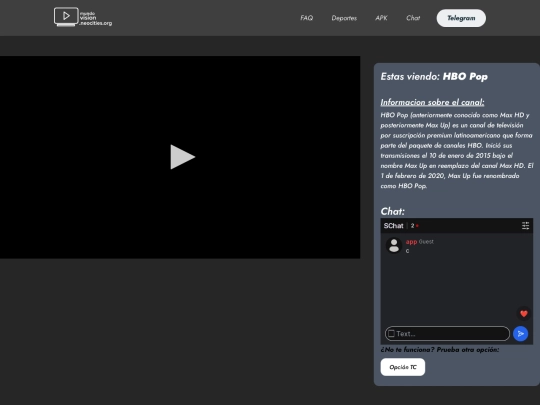This screenshot has width=540, height=405.
Task: Click the Informacion sobre el canal heading
Action: 432,102
